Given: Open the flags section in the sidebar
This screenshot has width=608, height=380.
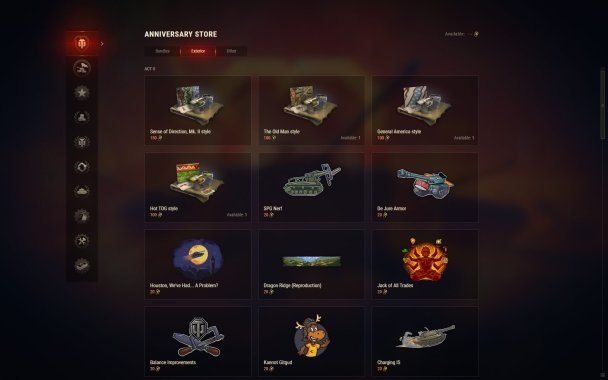Looking at the screenshot, I should coord(81,68).
